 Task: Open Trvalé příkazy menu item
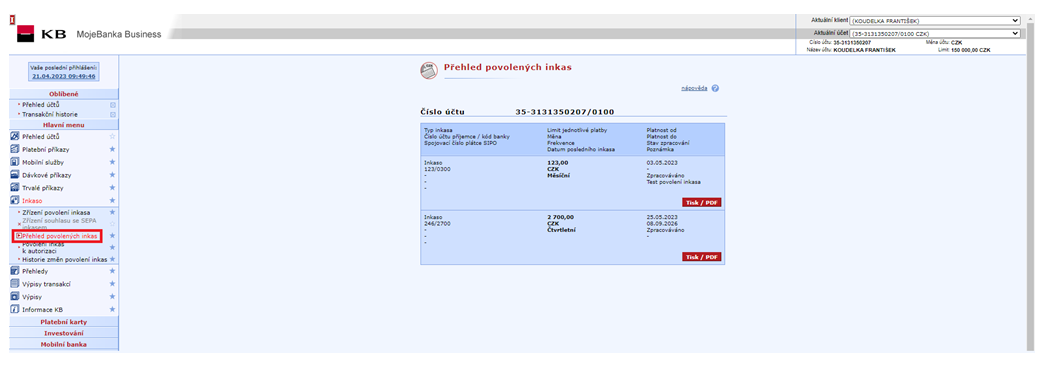43,188
